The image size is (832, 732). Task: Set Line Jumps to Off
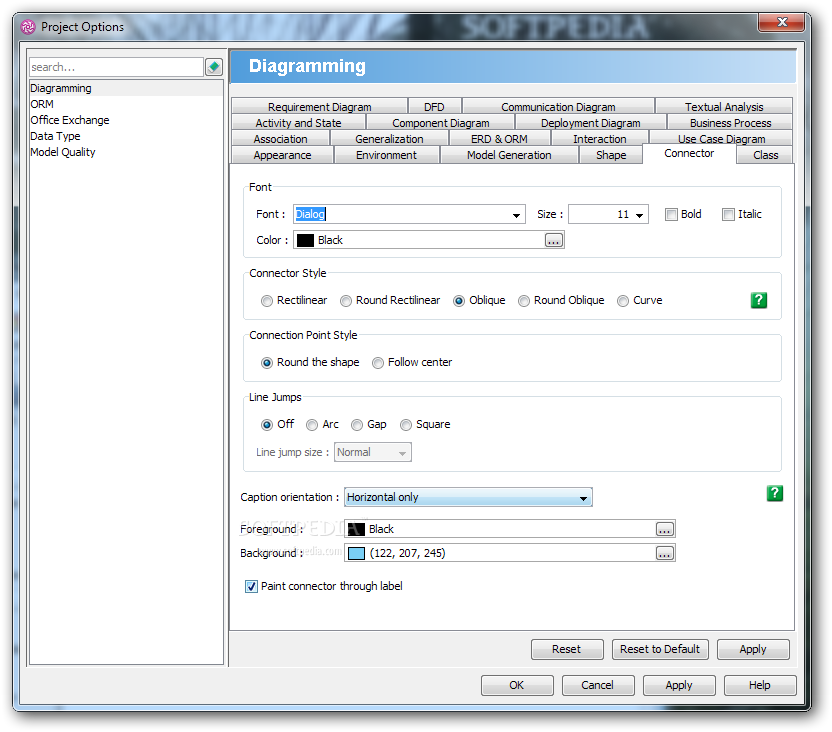pos(267,425)
